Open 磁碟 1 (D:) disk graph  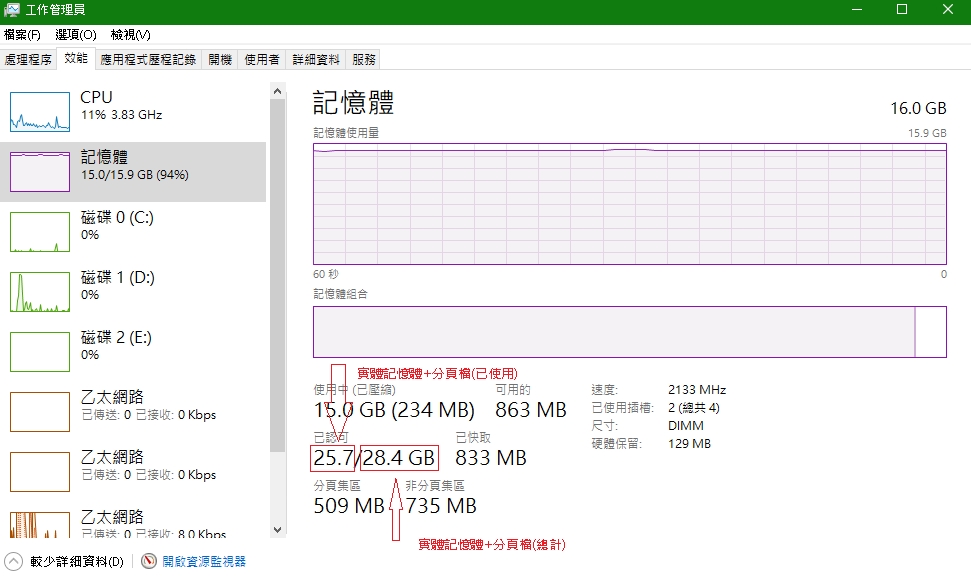pyautogui.click(x=39, y=292)
